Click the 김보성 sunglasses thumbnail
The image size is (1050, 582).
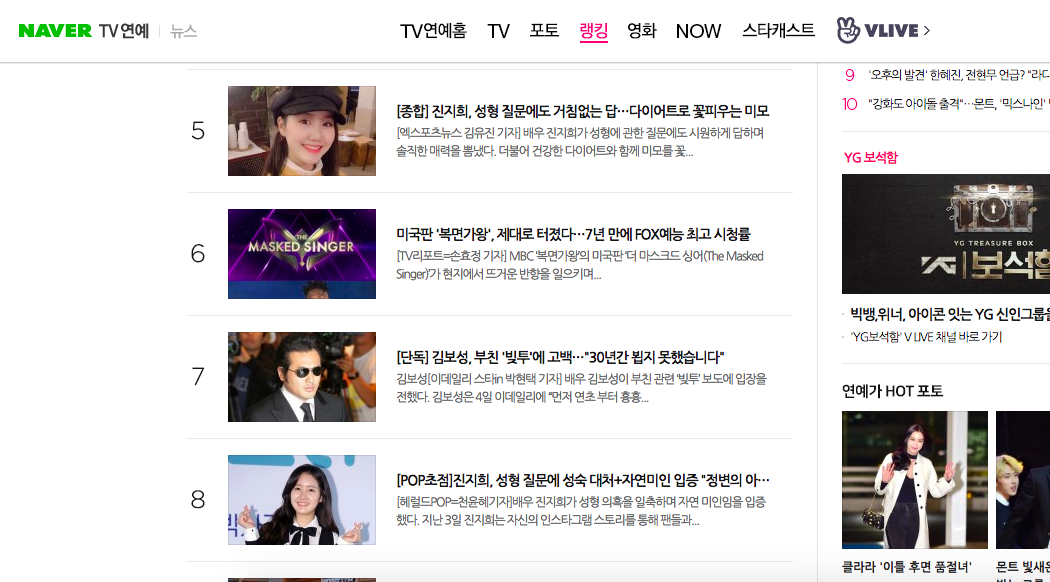(301, 377)
